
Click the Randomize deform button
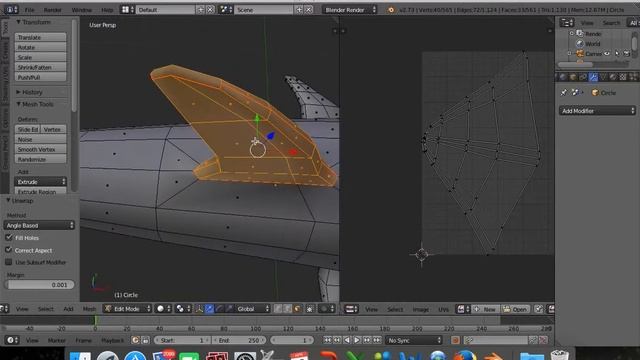(x=40, y=160)
